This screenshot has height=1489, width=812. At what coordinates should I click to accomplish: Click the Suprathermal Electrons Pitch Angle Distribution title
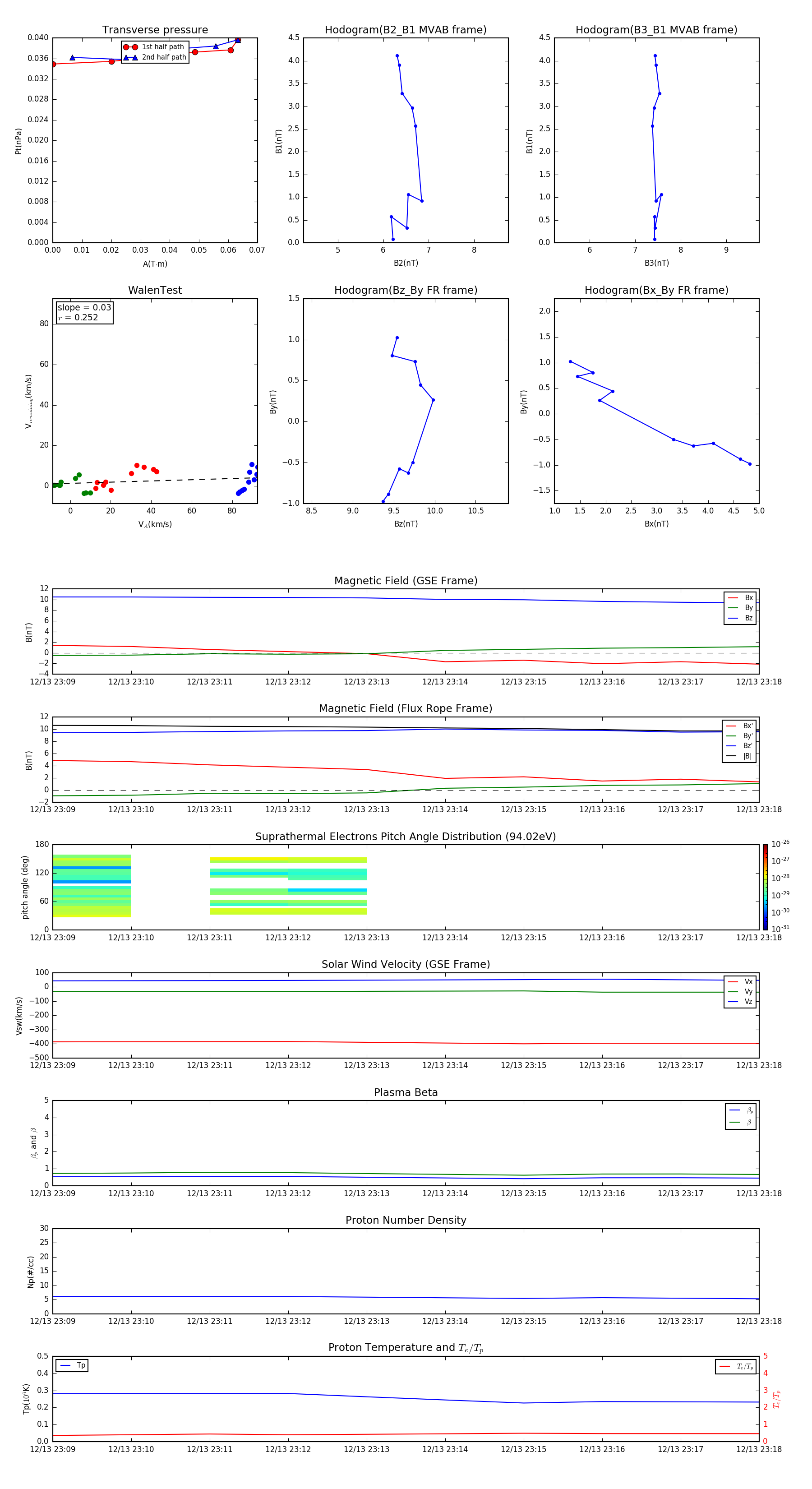coord(406,837)
